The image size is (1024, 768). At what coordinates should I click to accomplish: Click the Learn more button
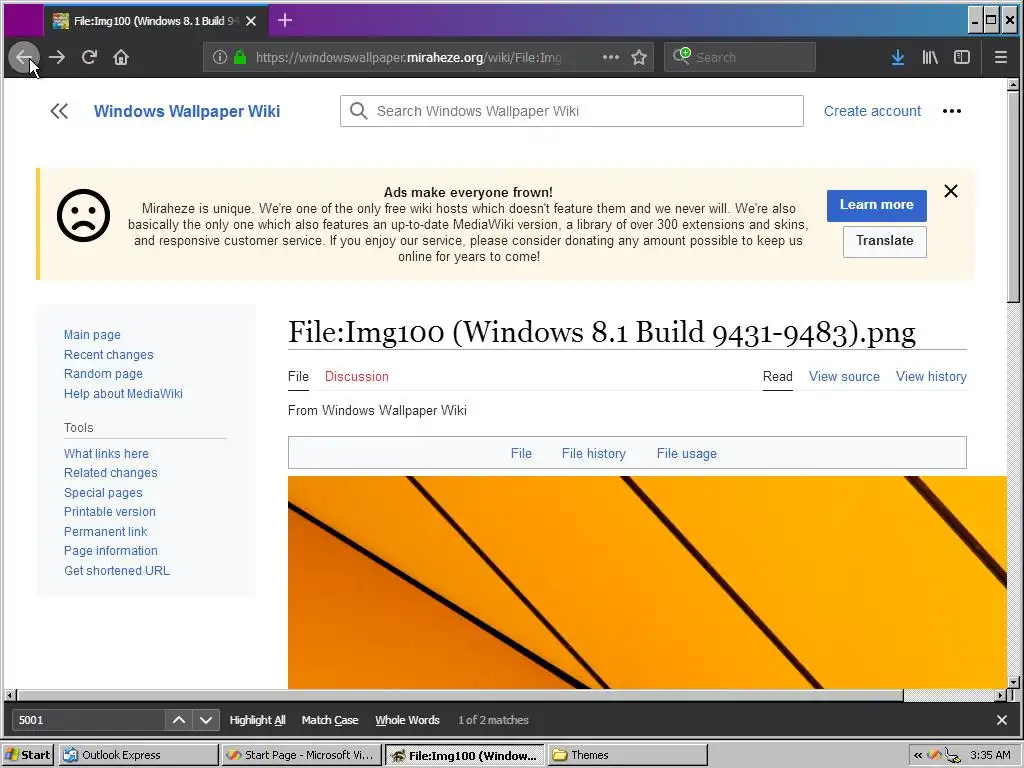point(876,205)
